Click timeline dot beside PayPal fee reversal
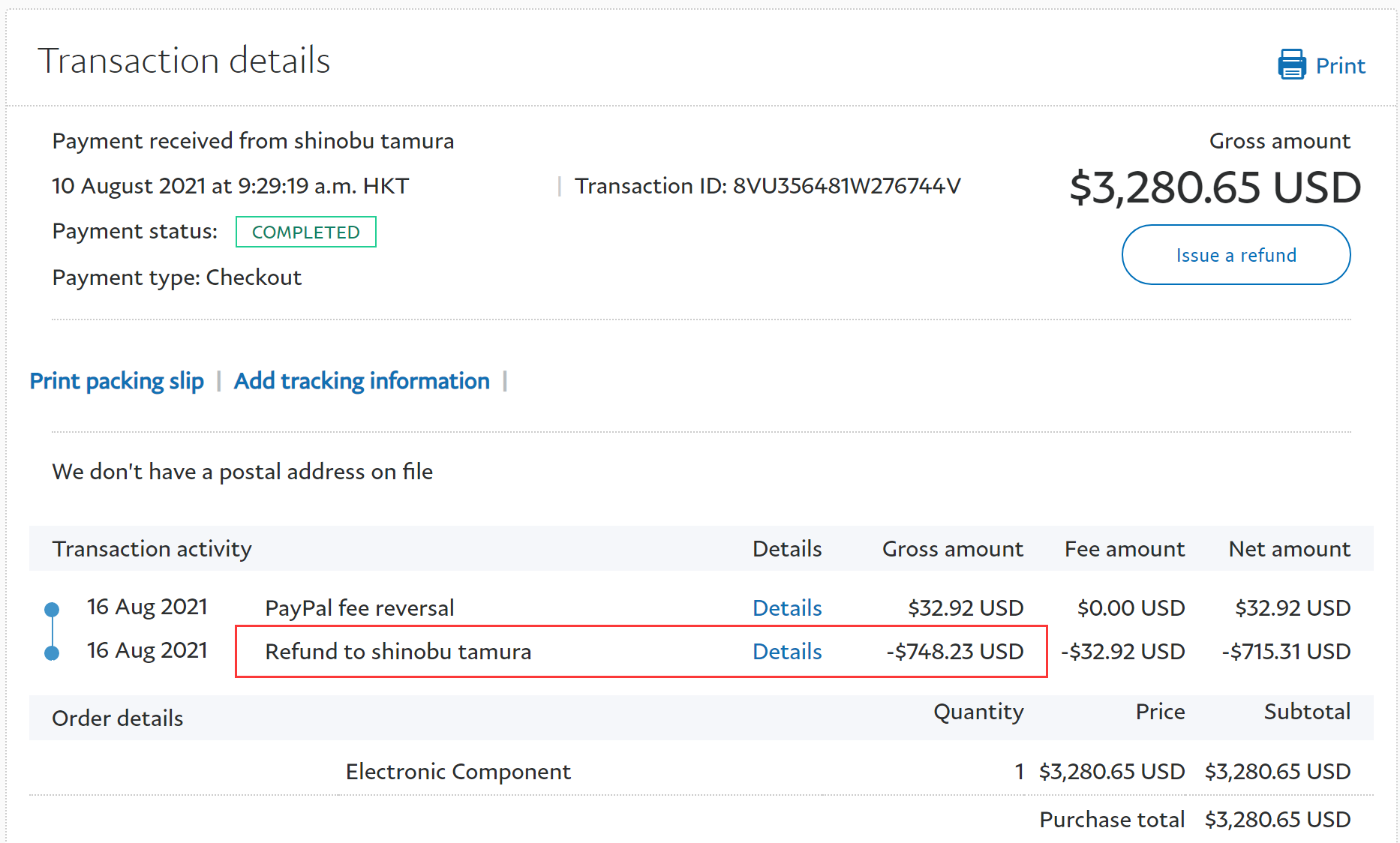Image resolution: width=1400 pixels, height=843 pixels. 52,609
